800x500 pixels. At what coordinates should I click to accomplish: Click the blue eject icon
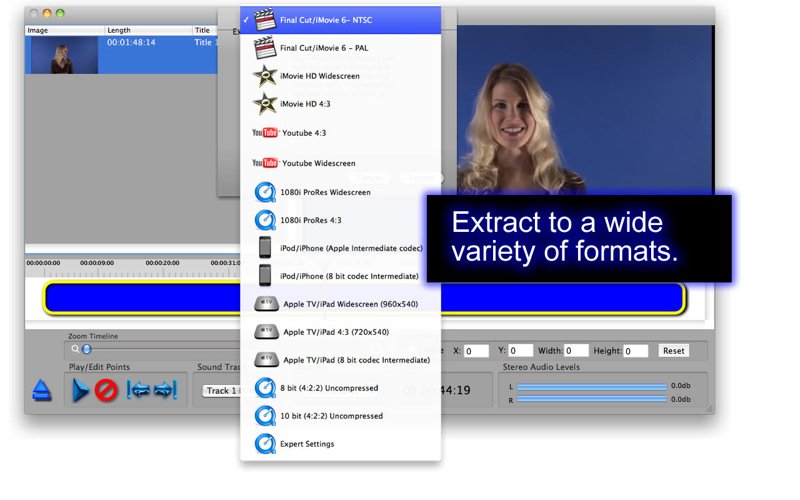(42, 390)
